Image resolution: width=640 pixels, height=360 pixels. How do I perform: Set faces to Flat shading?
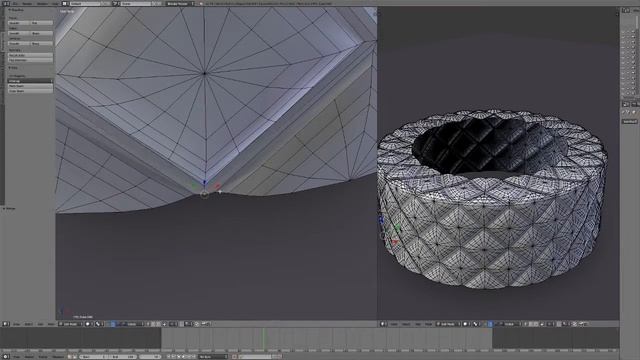[42, 23]
